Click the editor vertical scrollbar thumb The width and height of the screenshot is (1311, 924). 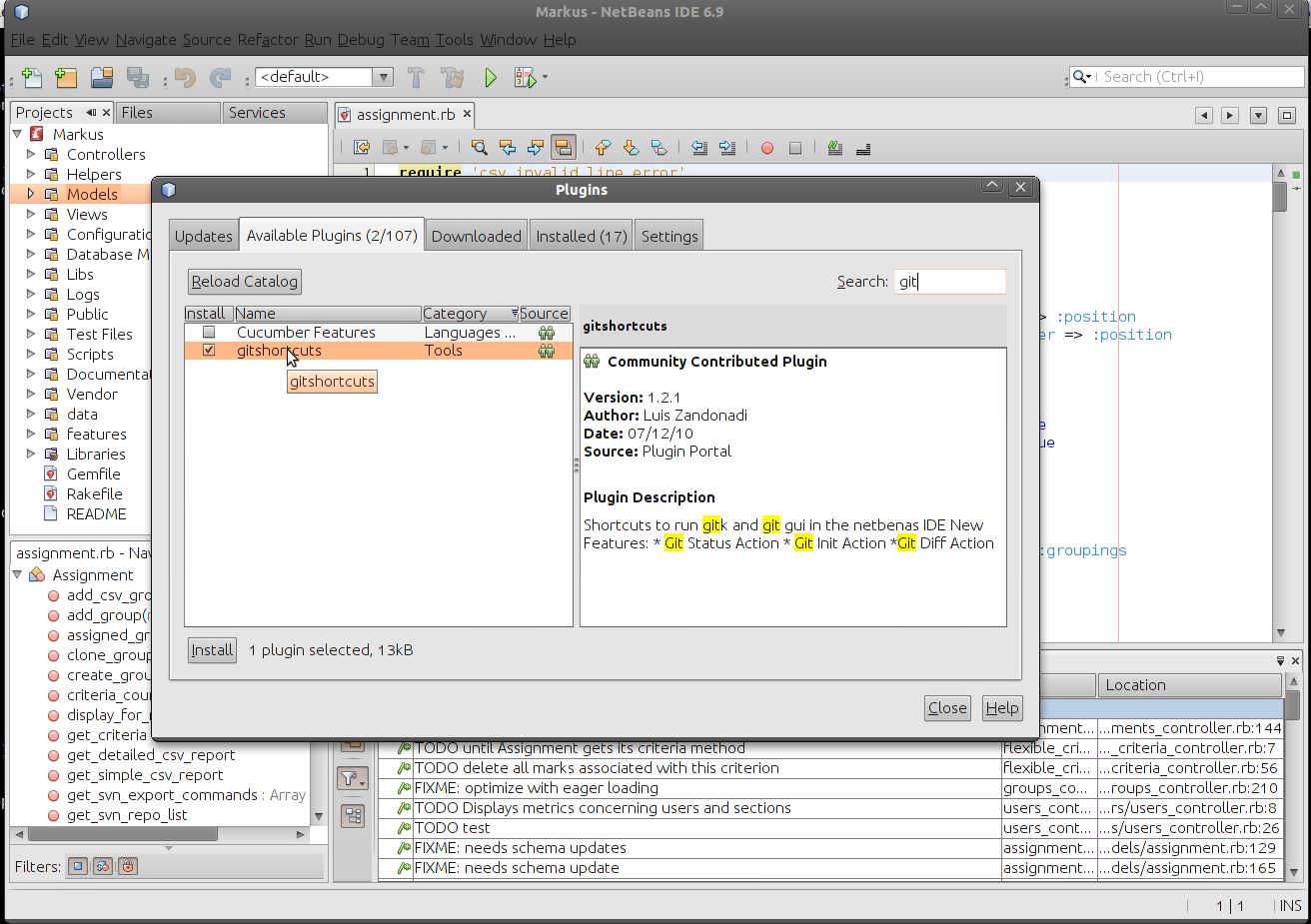click(x=1280, y=197)
